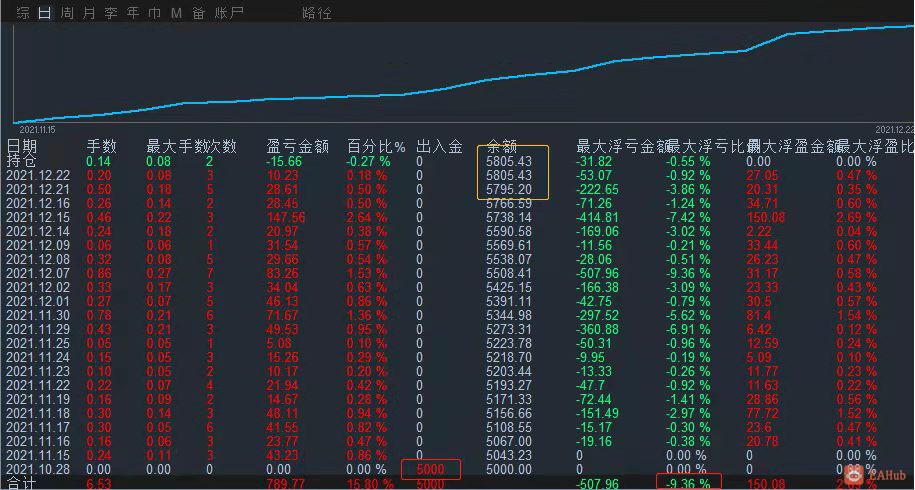This screenshot has height=490, width=915.
Task: Open the 周 weekly tab
Action: pyautogui.click(x=67, y=13)
